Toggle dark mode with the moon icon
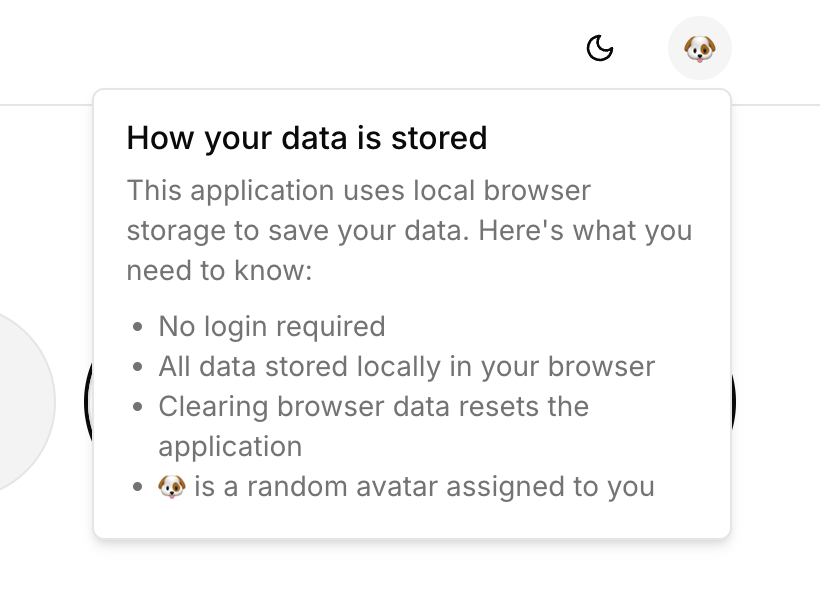 point(599,48)
